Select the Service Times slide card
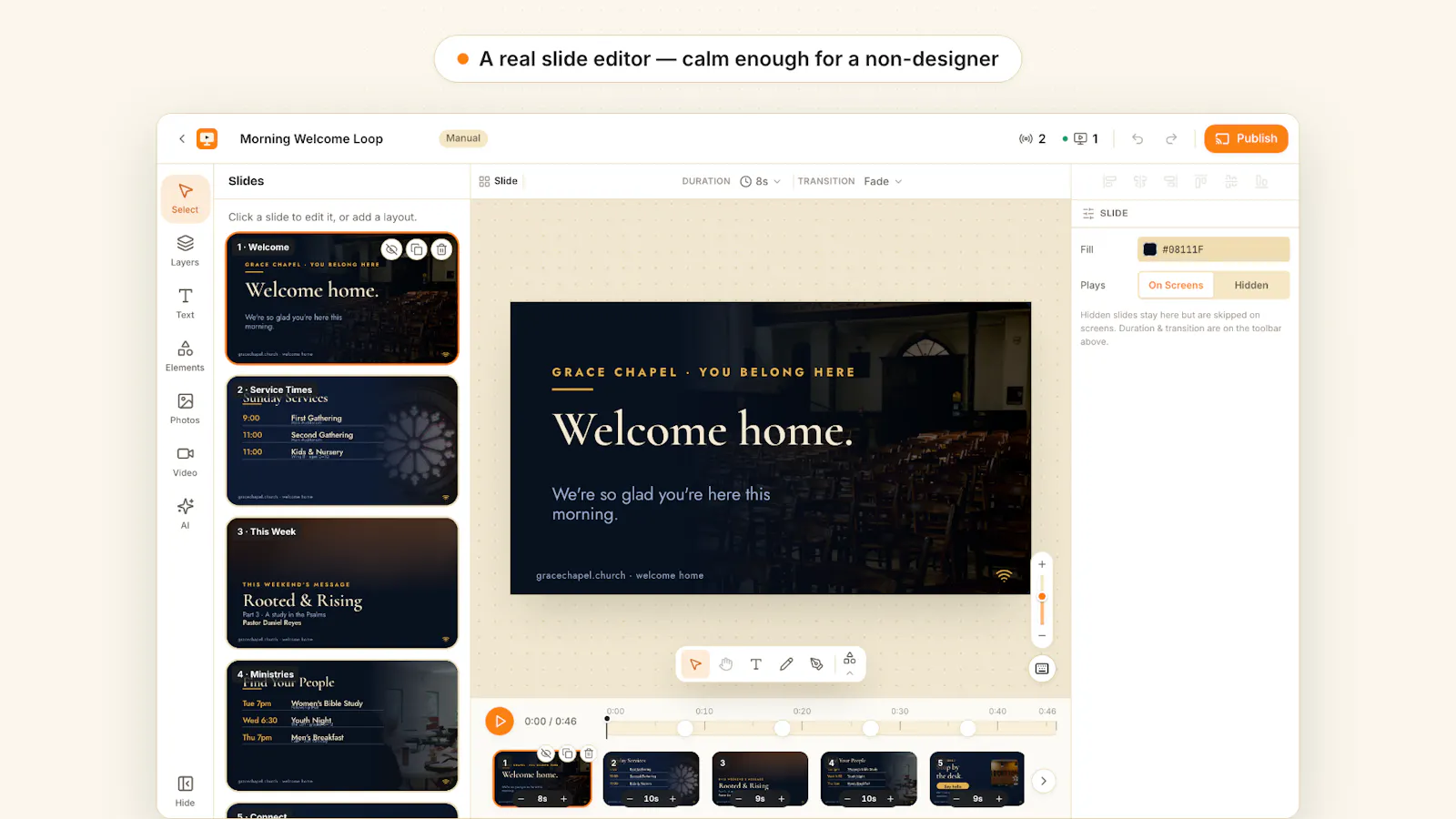Viewport: 1456px width, 819px height. tap(342, 440)
